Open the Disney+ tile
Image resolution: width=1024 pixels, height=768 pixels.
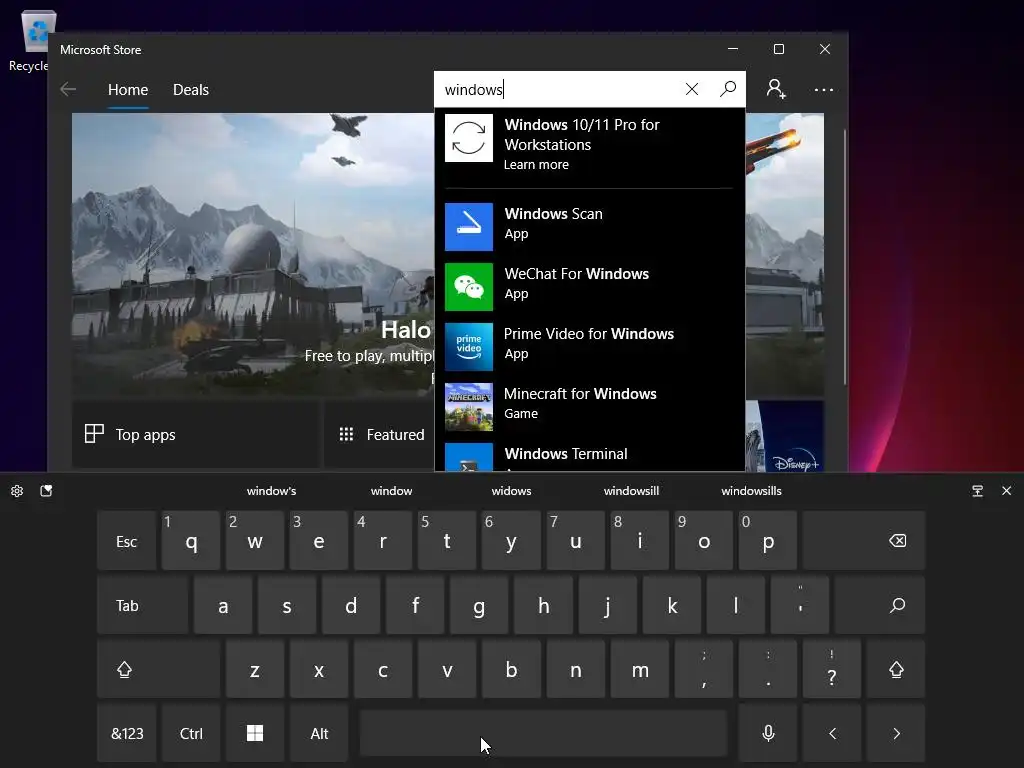[784, 436]
